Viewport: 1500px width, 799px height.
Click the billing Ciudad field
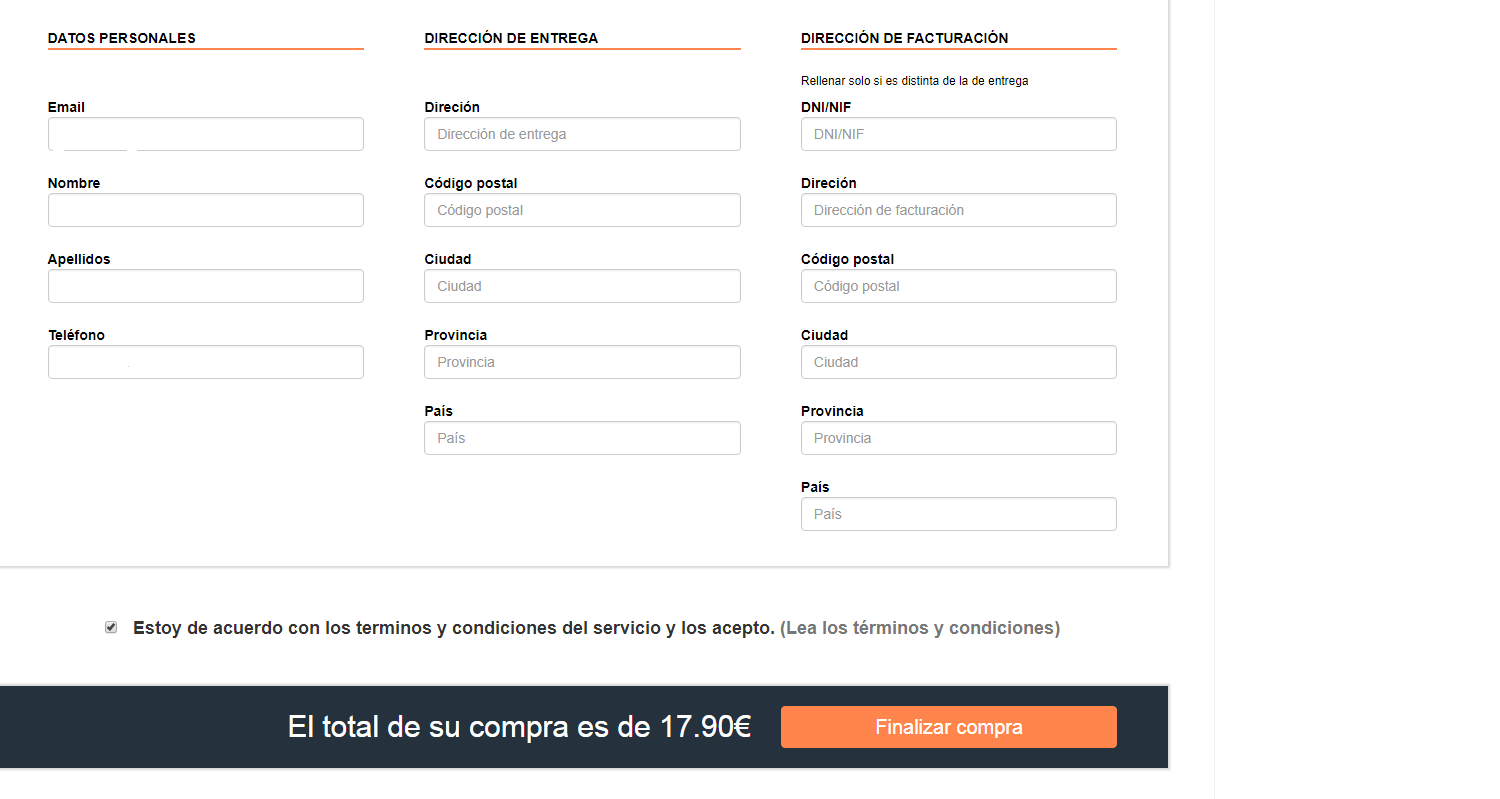[x=959, y=362]
